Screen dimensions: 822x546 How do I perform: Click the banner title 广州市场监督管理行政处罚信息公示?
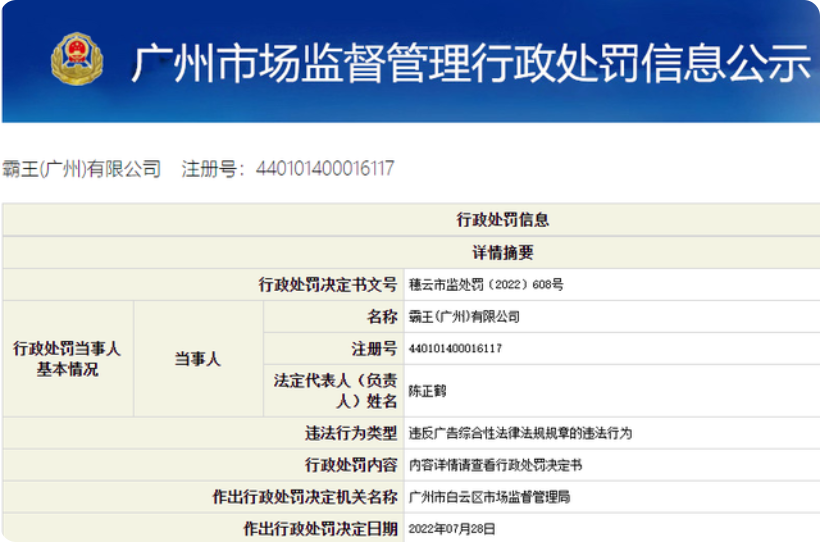(470, 63)
